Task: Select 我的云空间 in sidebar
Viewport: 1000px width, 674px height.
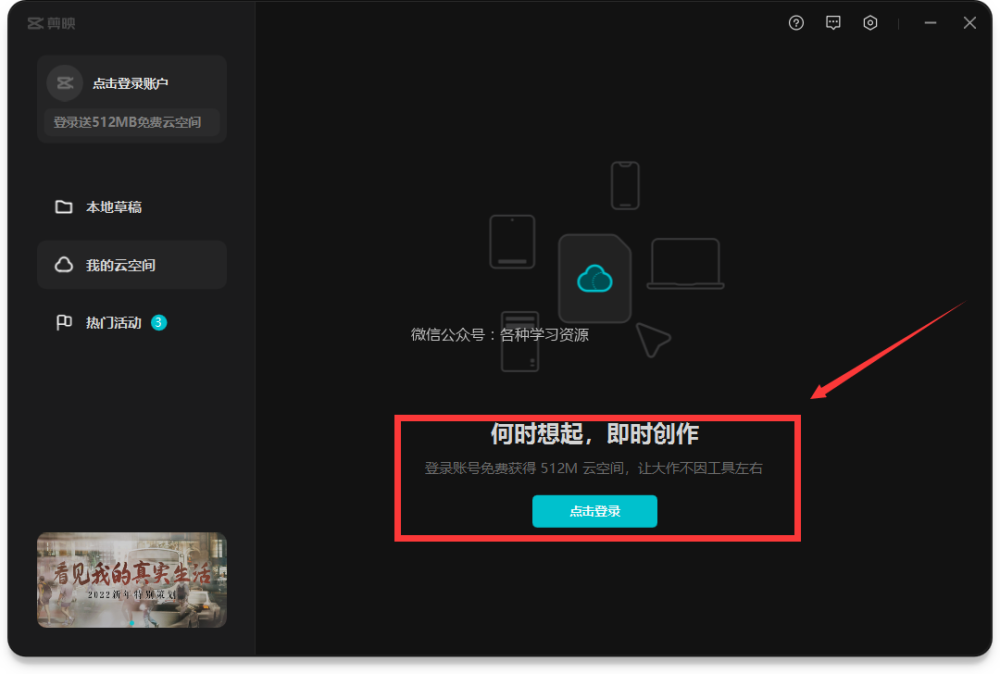Action: (x=132, y=265)
